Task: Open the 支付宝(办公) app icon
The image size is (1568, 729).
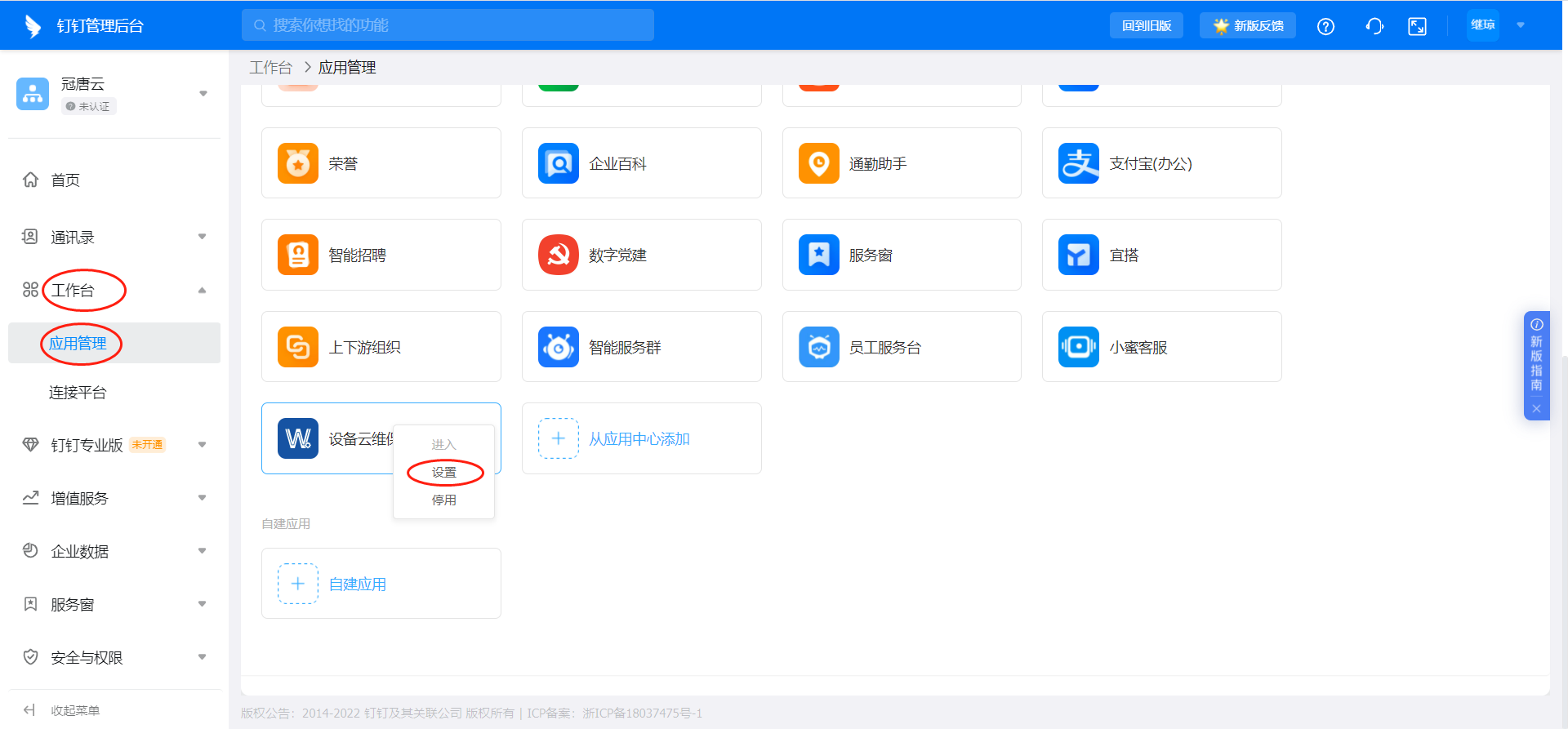Action: tap(1079, 163)
